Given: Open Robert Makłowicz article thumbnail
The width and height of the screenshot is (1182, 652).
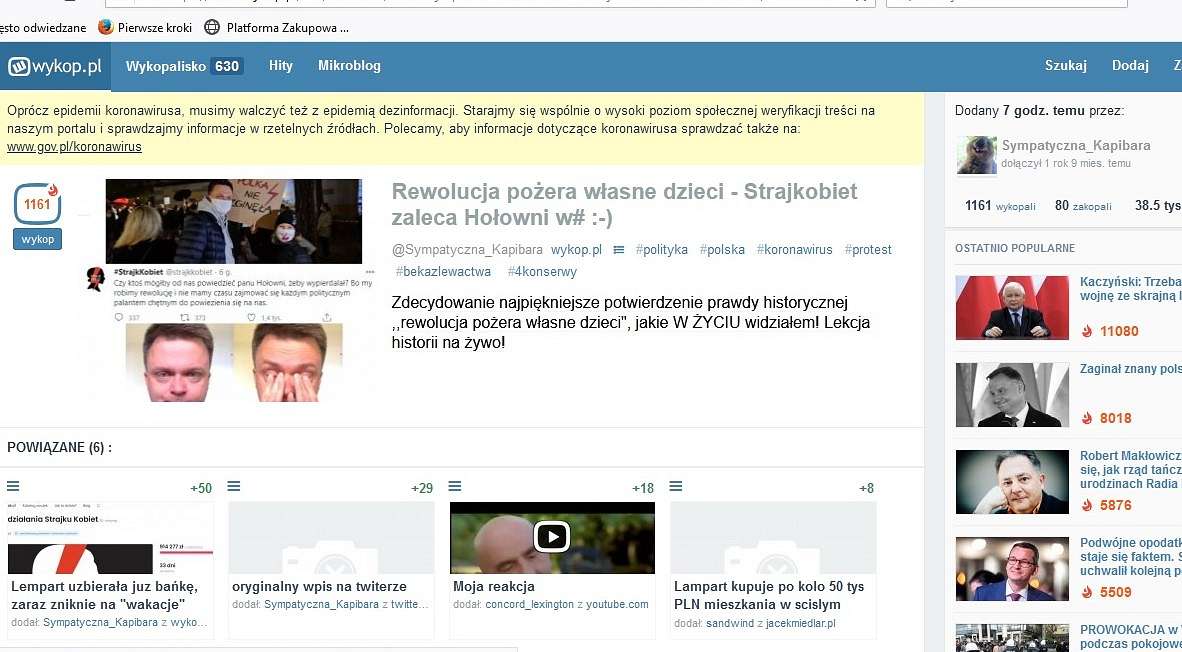Looking at the screenshot, I should pyautogui.click(x=1012, y=482).
